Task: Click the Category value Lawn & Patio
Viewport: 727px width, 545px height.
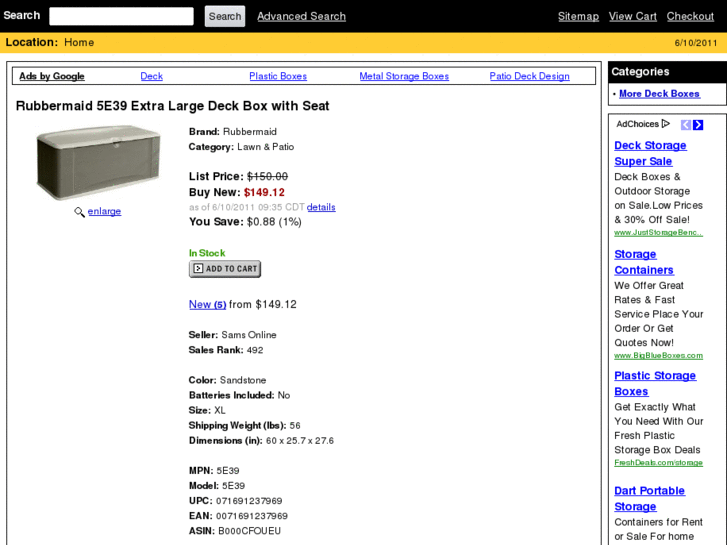Action: coord(266,147)
